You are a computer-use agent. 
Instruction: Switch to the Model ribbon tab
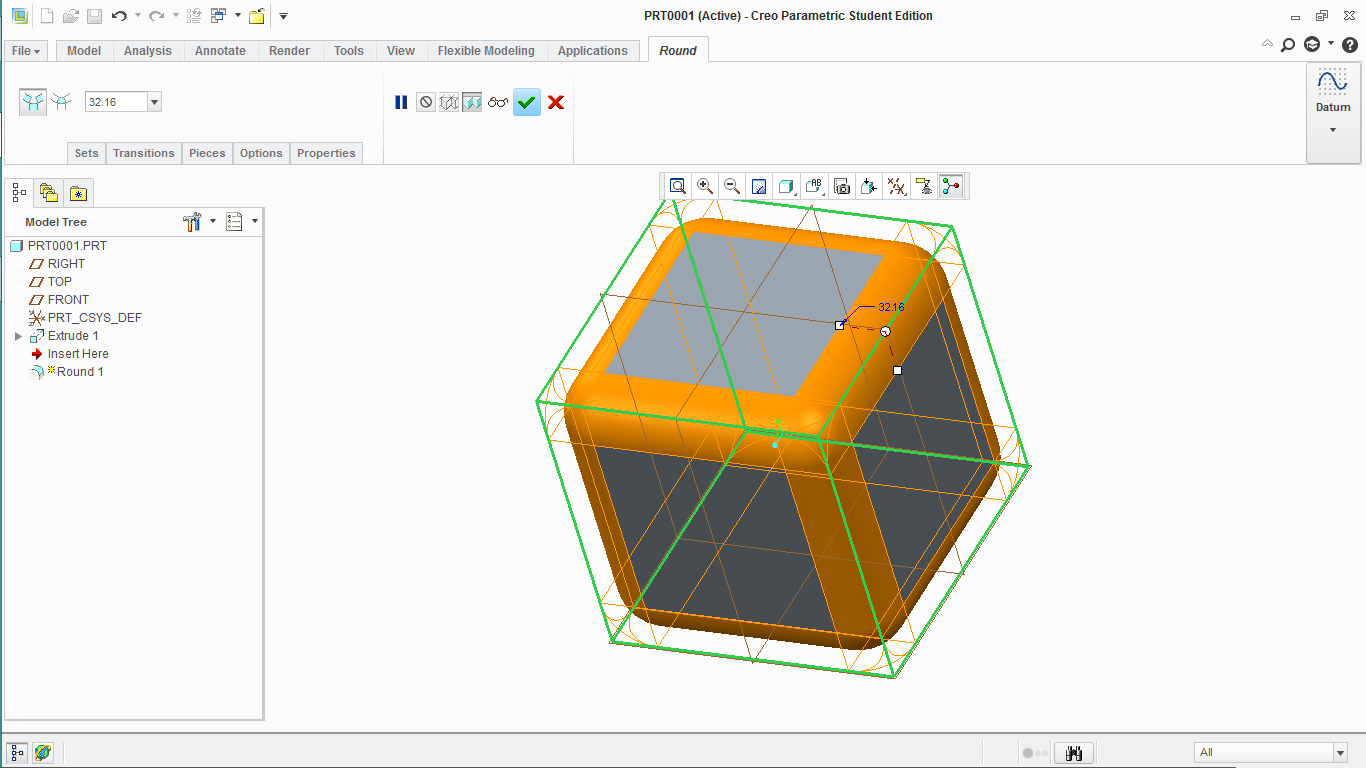point(84,51)
